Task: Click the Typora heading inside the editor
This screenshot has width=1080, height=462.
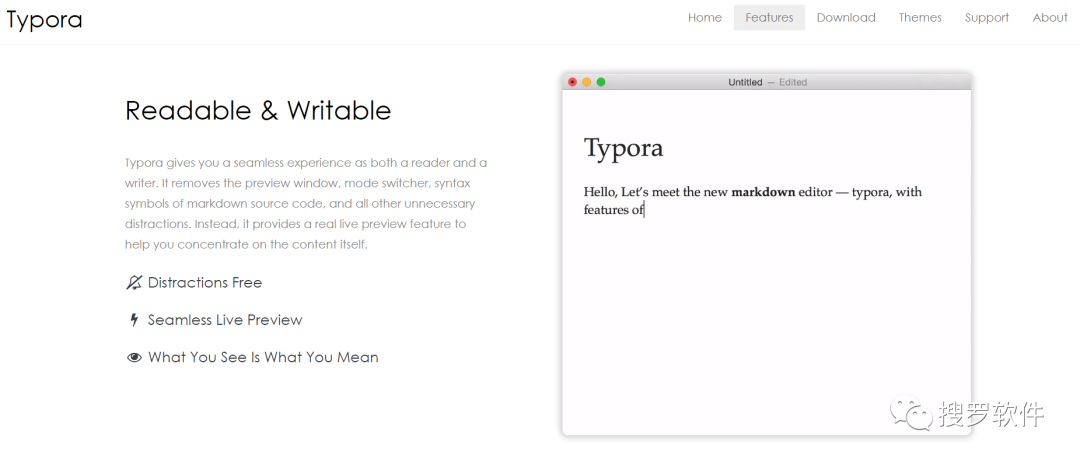Action: click(623, 148)
